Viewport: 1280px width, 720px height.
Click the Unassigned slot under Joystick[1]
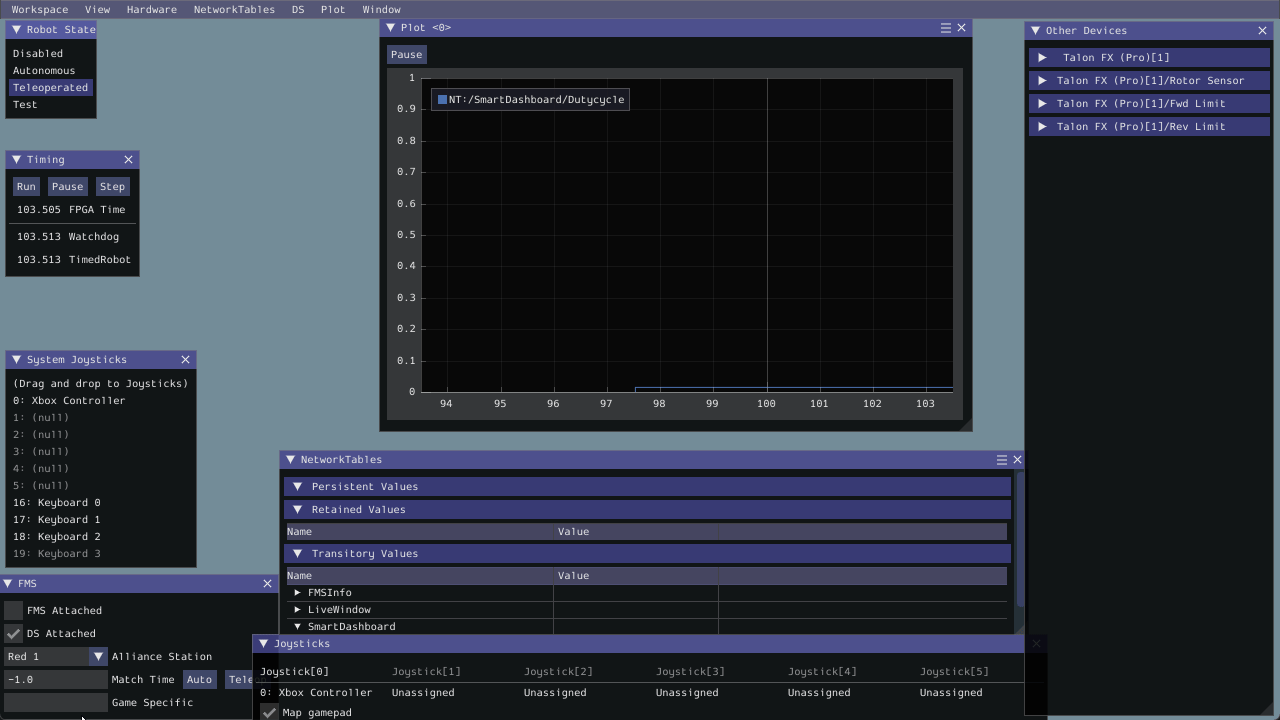(x=423, y=692)
